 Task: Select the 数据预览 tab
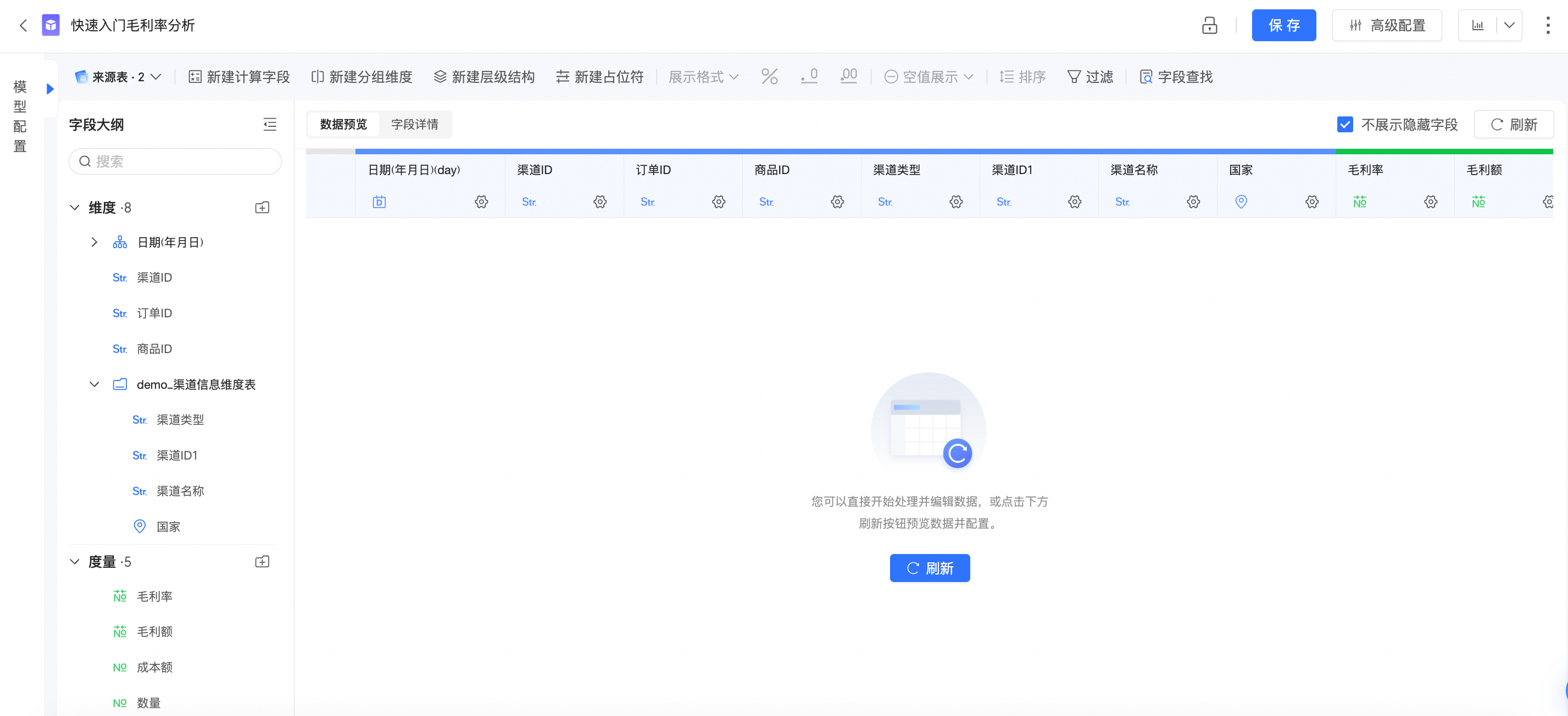coord(343,125)
